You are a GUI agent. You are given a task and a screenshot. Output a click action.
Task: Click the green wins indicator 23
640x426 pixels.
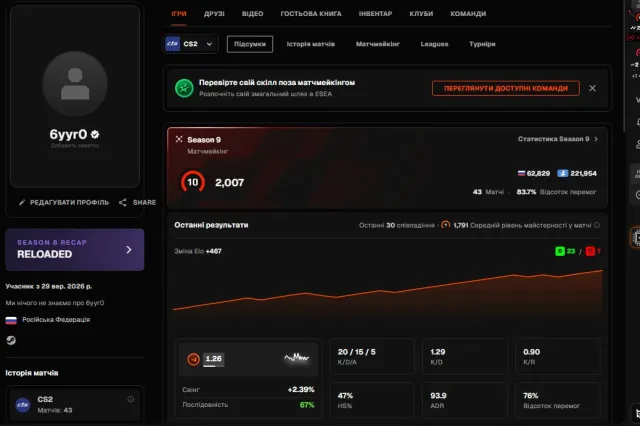click(x=565, y=251)
